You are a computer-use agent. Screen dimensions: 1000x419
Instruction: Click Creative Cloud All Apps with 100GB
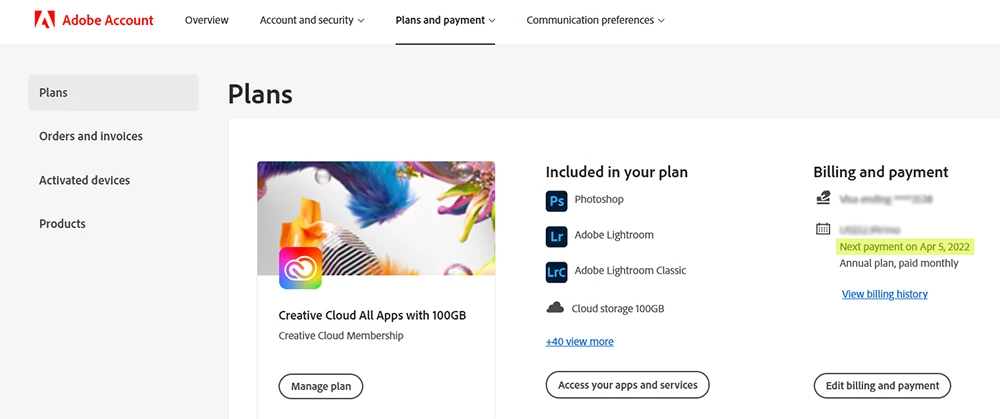click(372, 316)
